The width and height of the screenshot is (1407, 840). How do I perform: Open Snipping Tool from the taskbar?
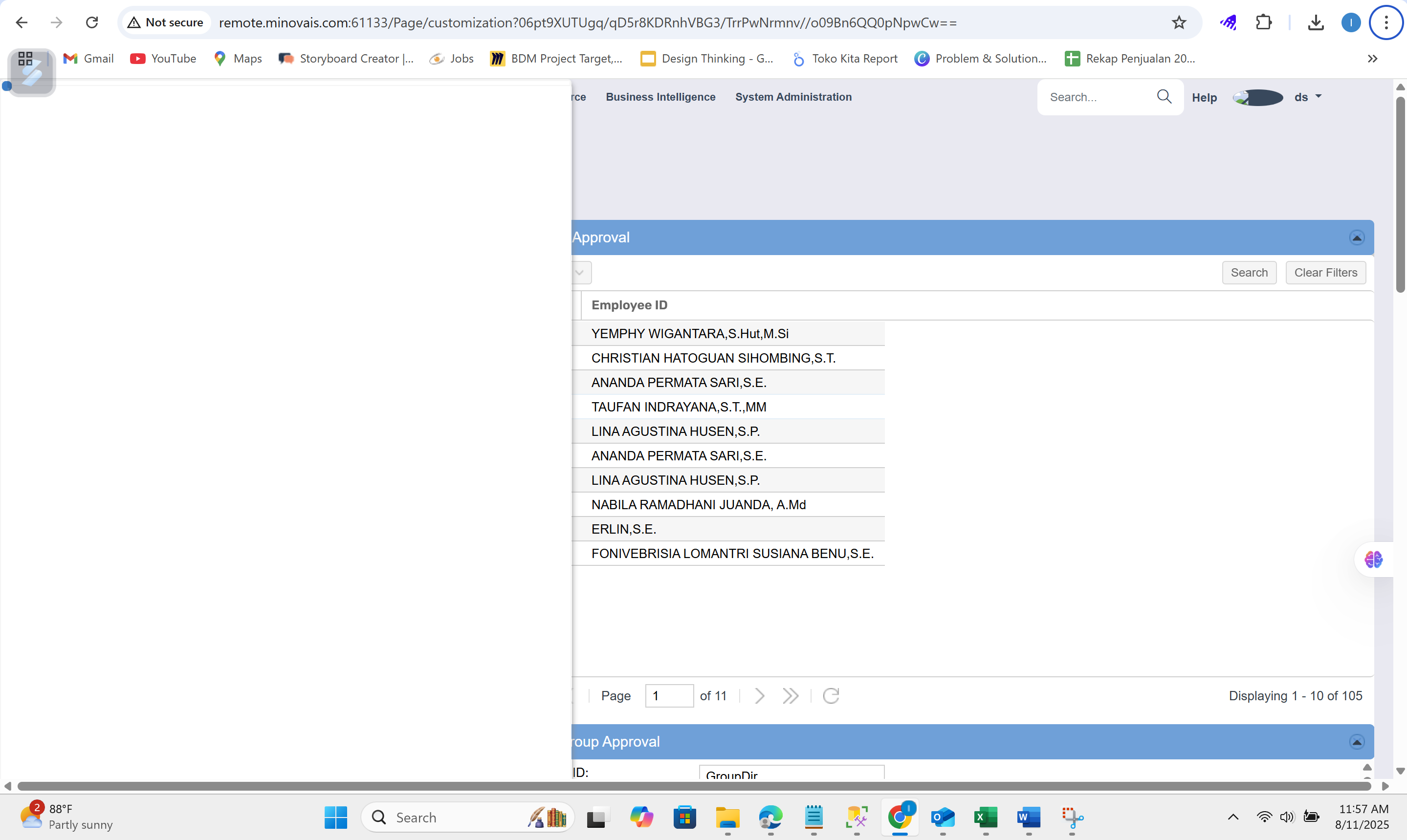coord(1072,818)
